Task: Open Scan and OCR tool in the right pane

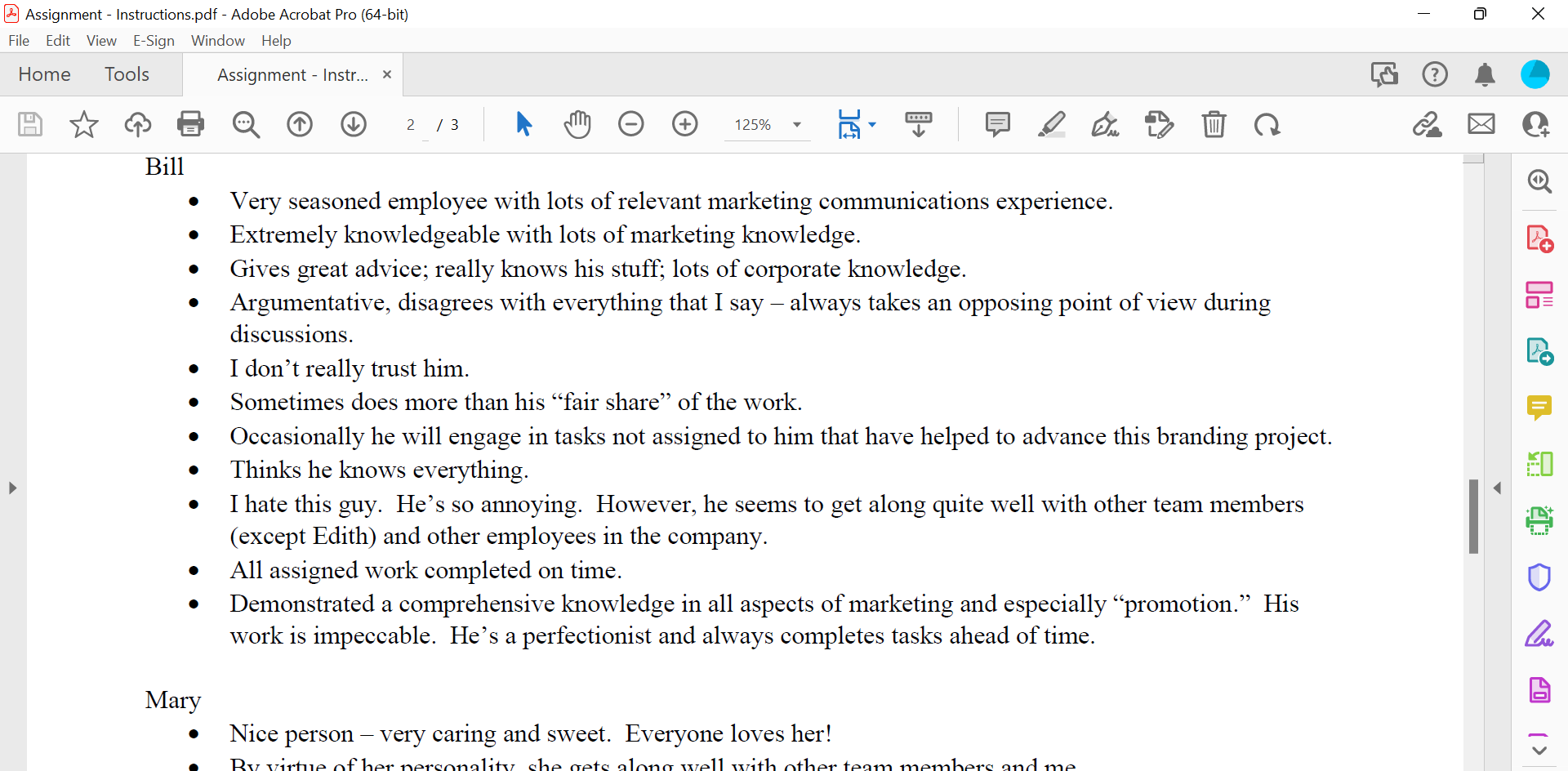Action: tap(1540, 520)
